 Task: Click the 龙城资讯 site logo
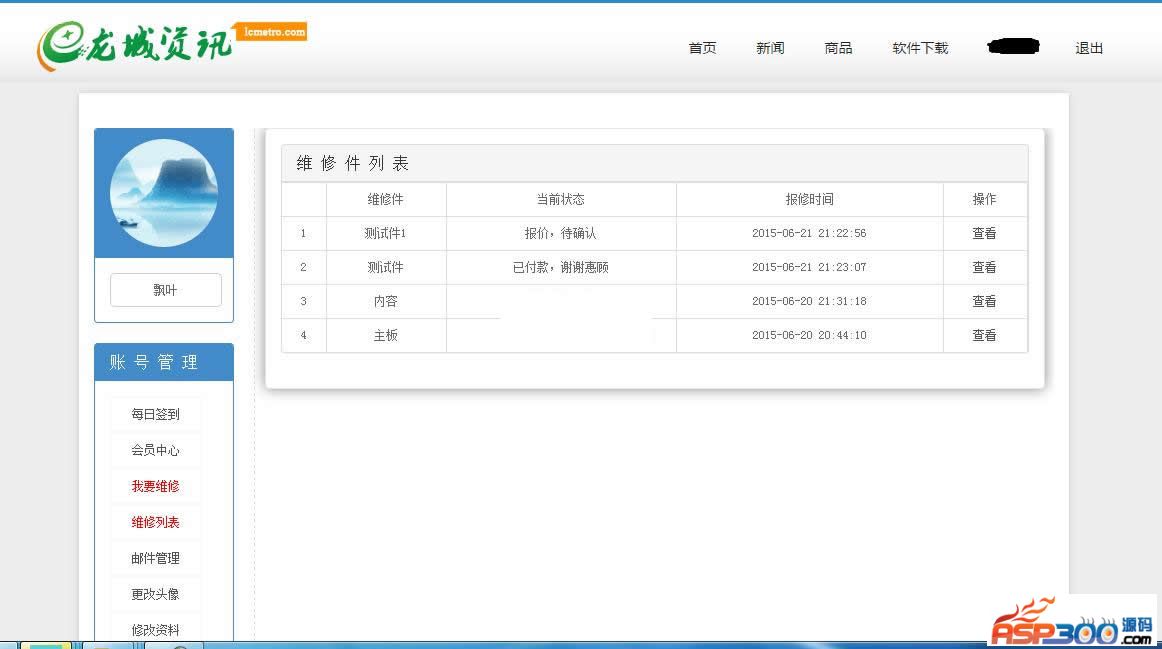click(x=135, y=45)
